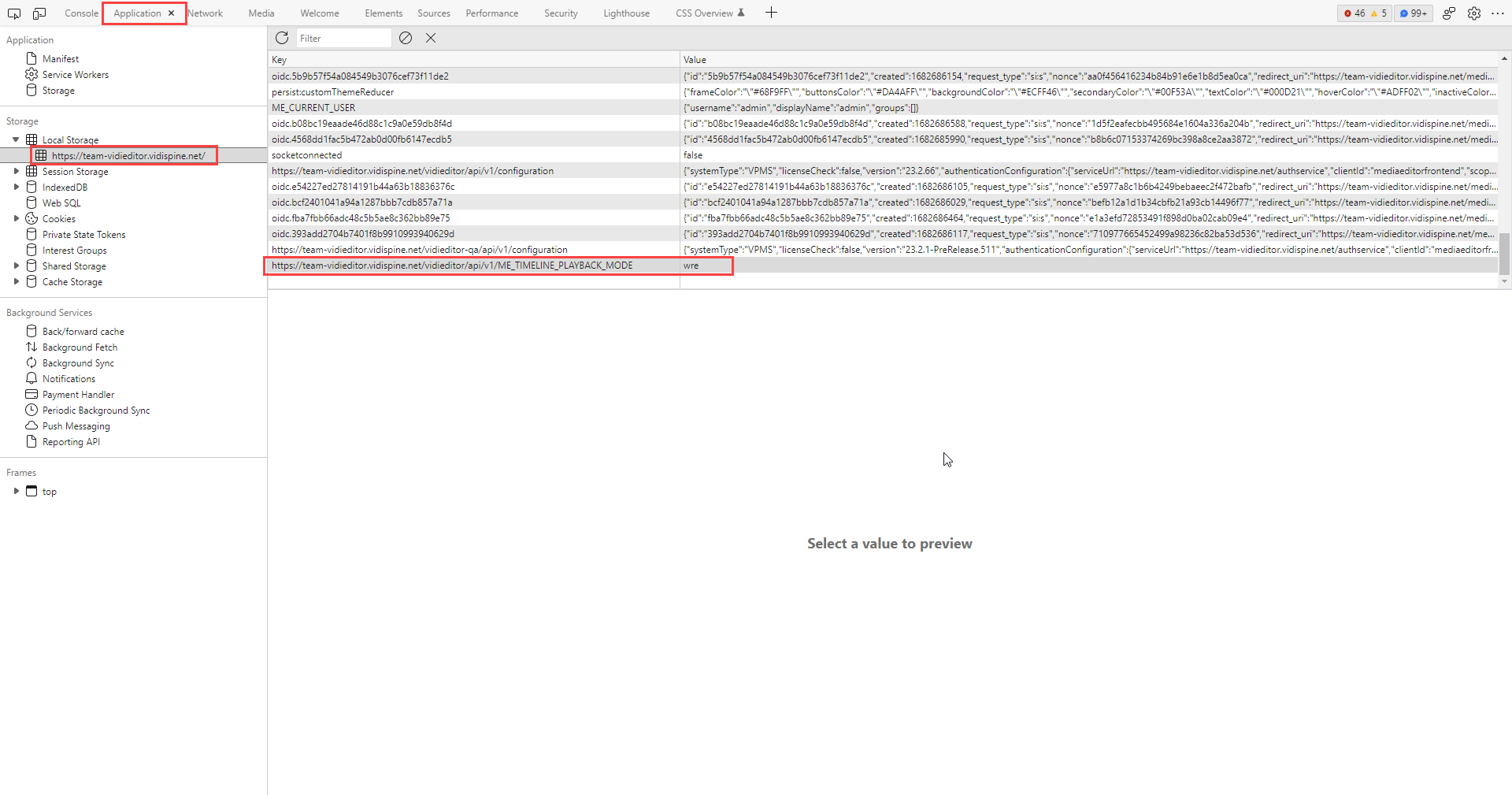Click the errors and warnings counter
The image size is (1512, 795).
click(x=1365, y=13)
